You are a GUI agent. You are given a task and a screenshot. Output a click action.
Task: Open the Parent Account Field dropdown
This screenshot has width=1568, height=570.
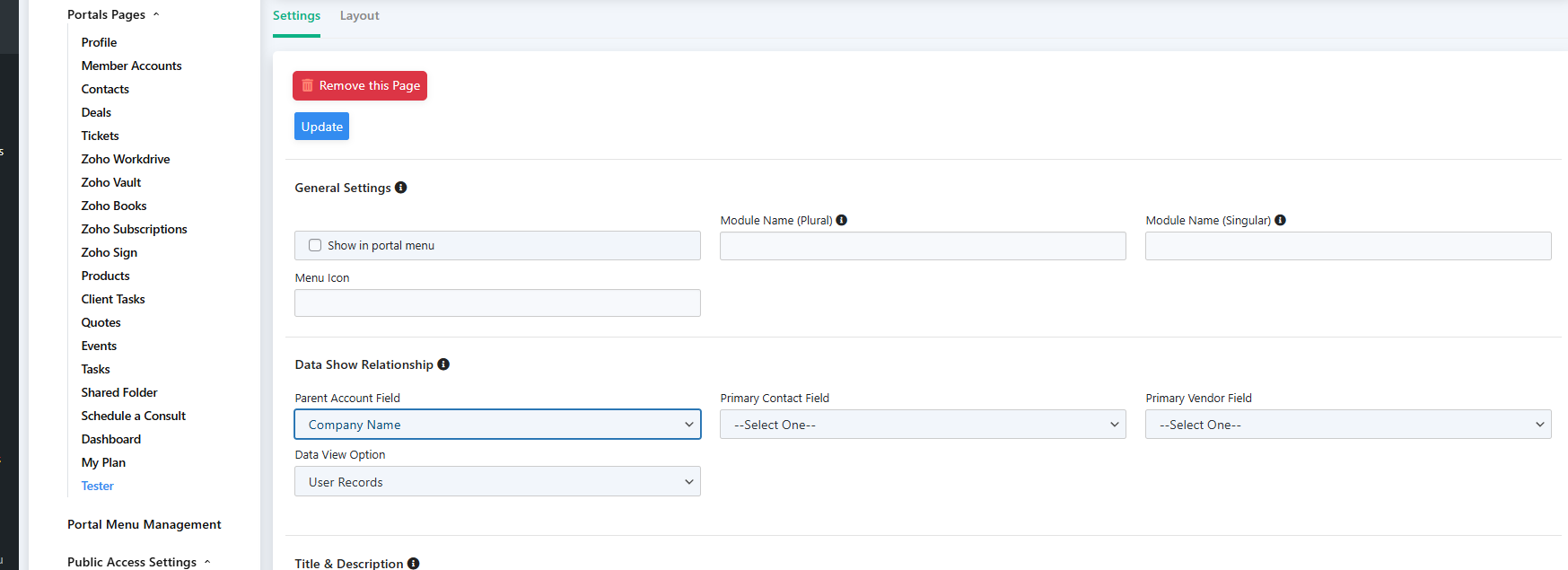point(497,425)
